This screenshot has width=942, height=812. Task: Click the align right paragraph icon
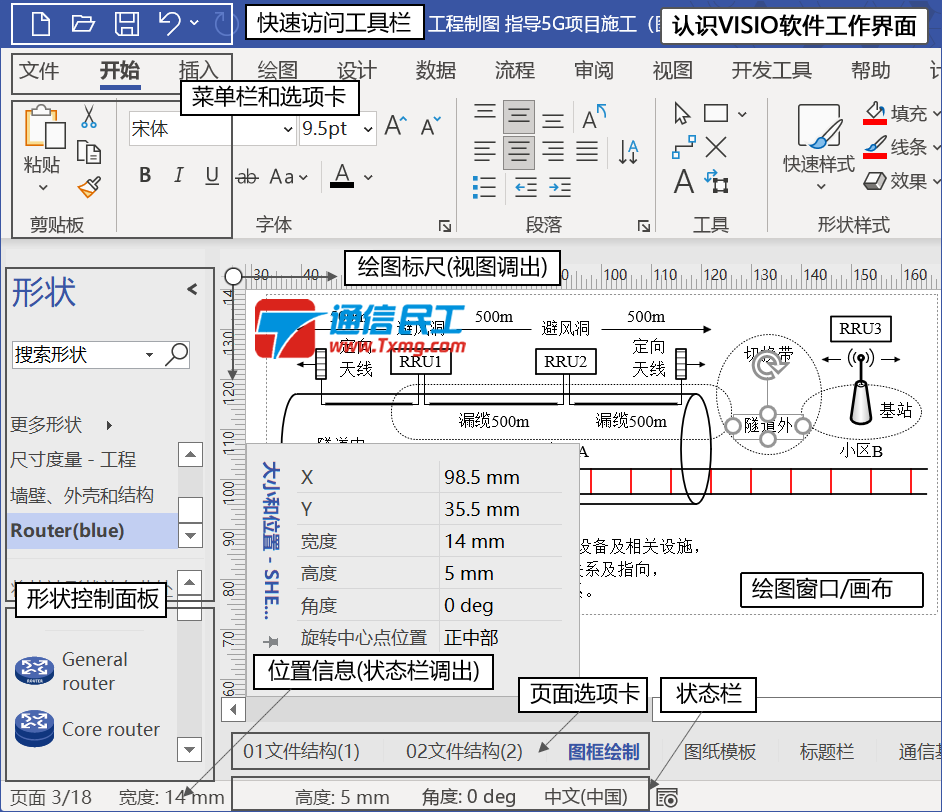[553, 151]
